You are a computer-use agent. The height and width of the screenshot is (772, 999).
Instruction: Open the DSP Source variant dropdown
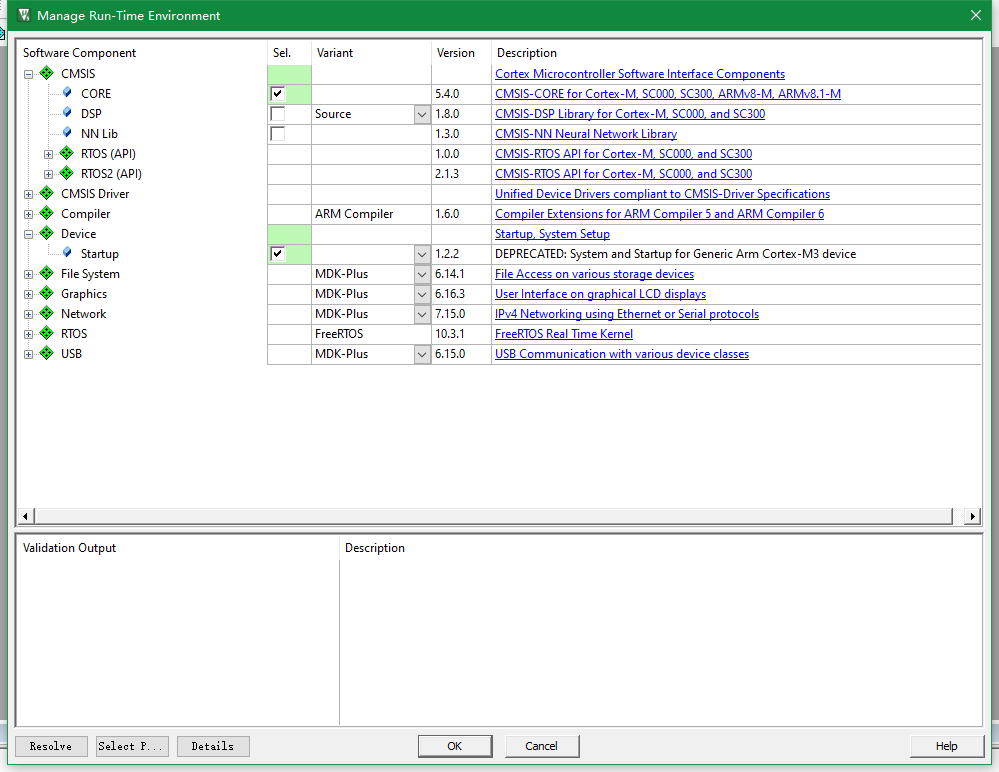point(422,114)
